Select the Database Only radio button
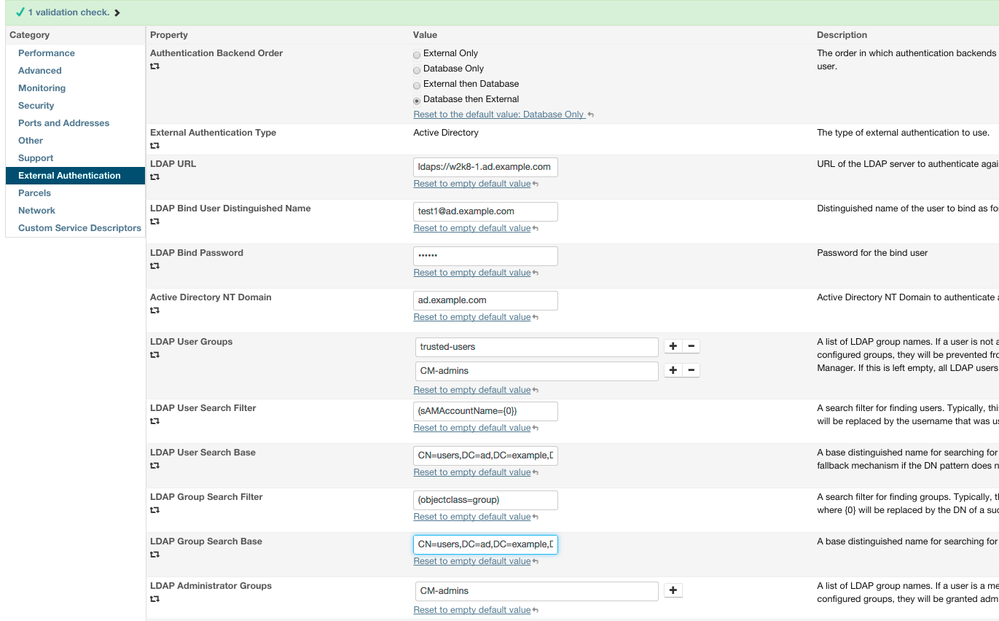Screen dimensions: 999x621 tap(417, 69)
